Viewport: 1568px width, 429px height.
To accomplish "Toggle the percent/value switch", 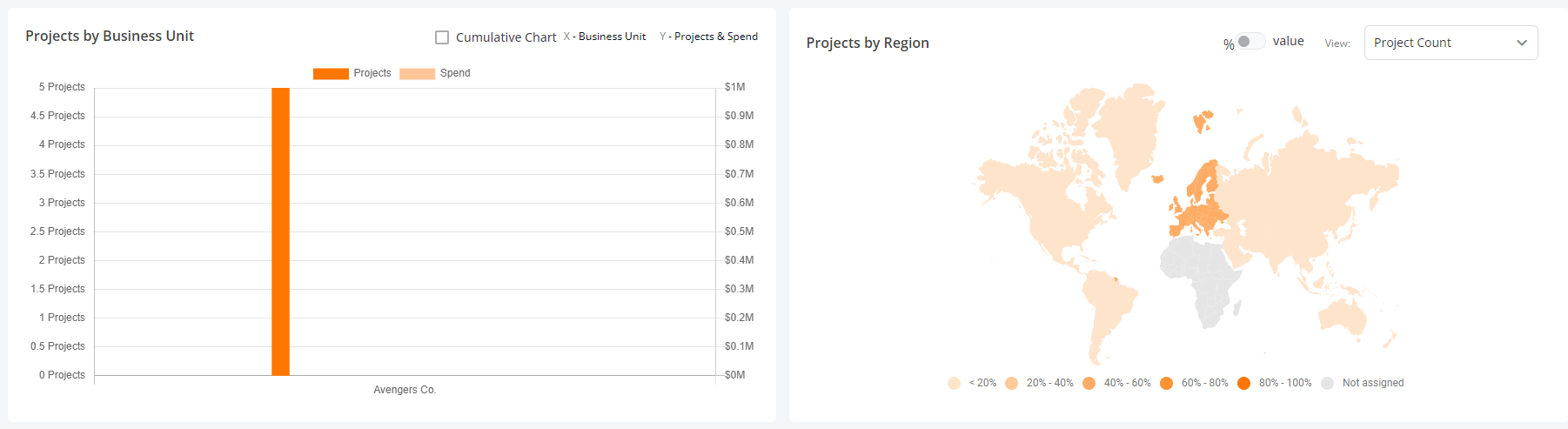I will (1250, 42).
